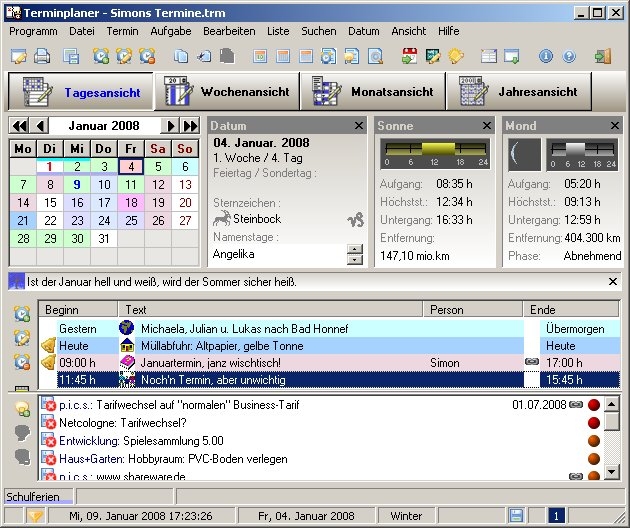Click the blue help question mark icon

(567, 56)
